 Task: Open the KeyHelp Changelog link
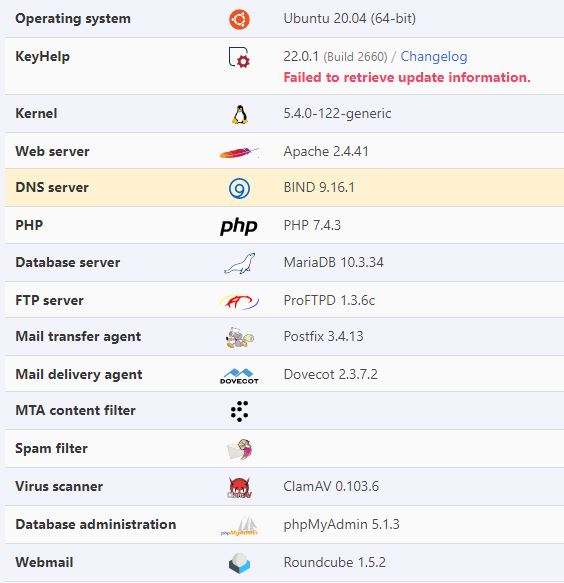(x=434, y=57)
